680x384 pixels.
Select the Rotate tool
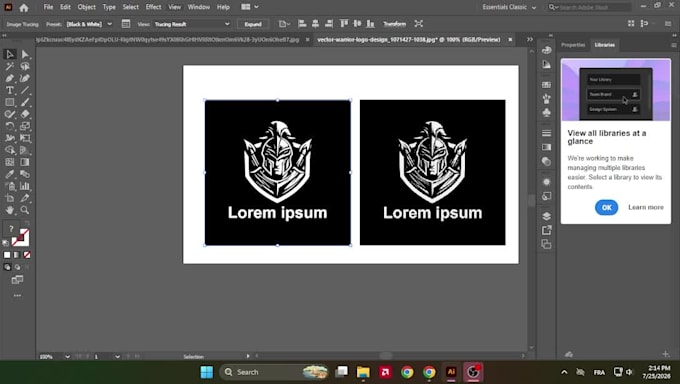click(x=10, y=126)
